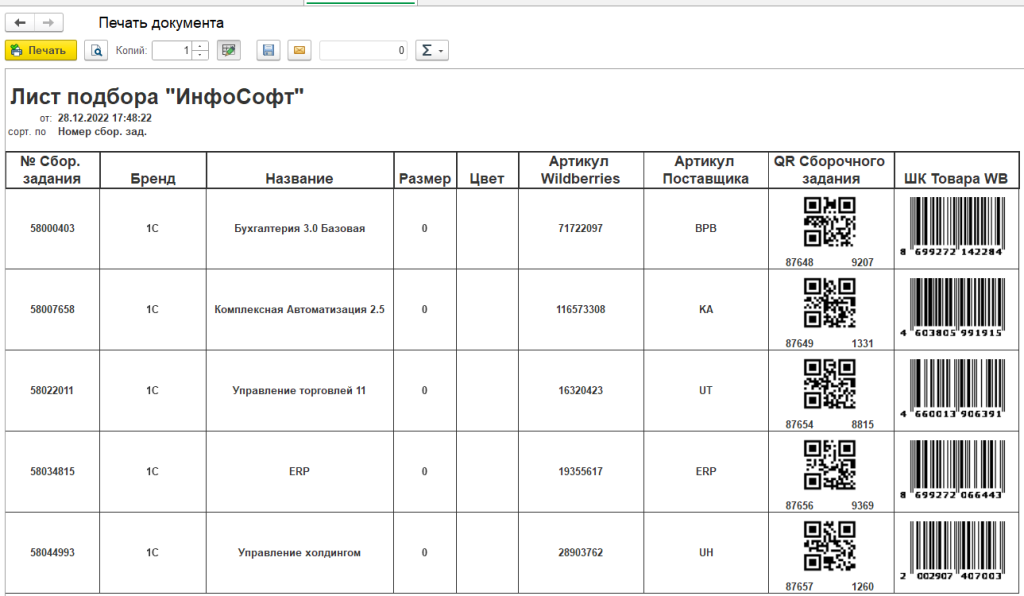Click the sort value Номер сбор. зад.

(102, 131)
